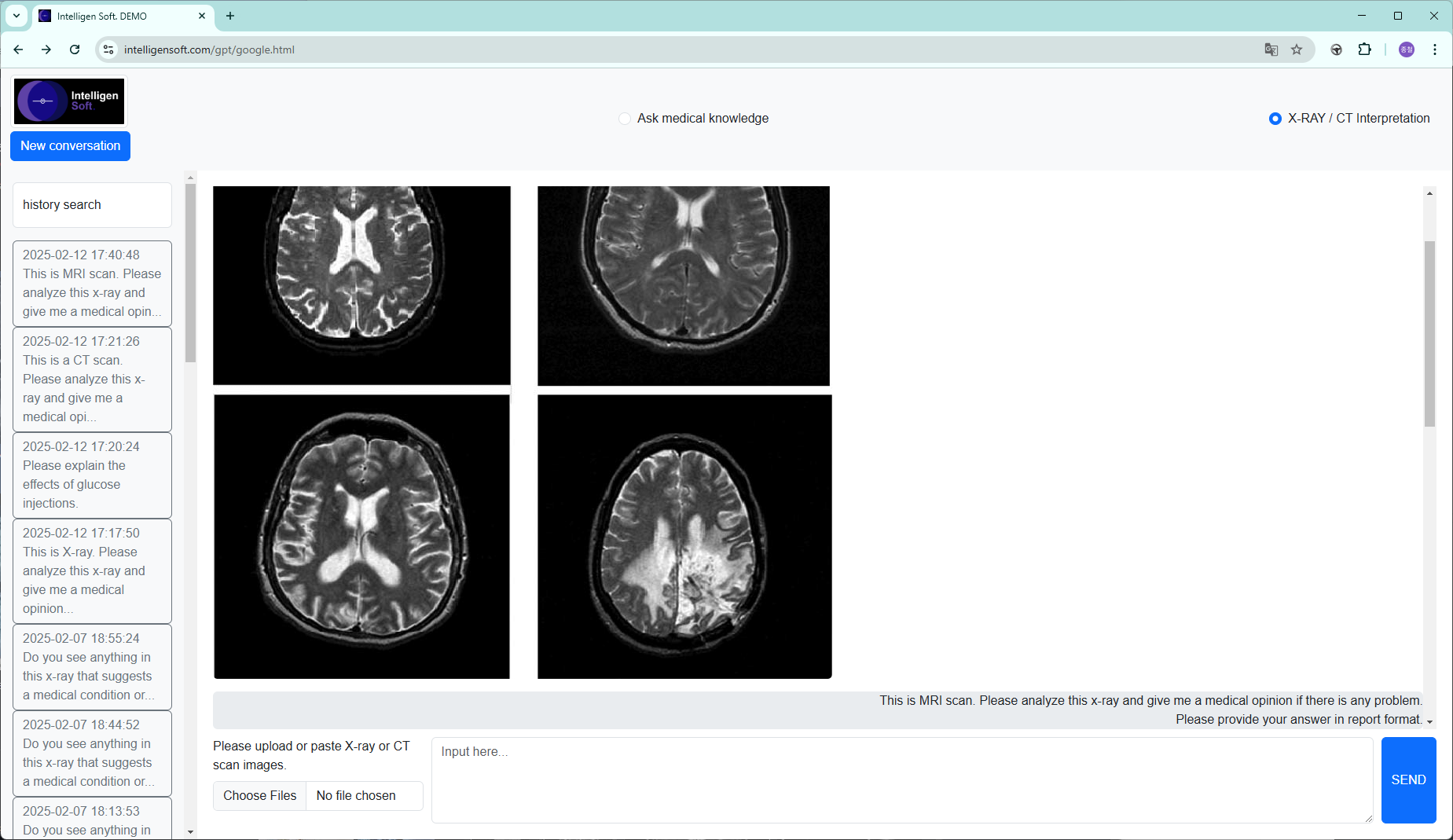
Task: Open the Chrome profile avatar
Action: coord(1406,50)
